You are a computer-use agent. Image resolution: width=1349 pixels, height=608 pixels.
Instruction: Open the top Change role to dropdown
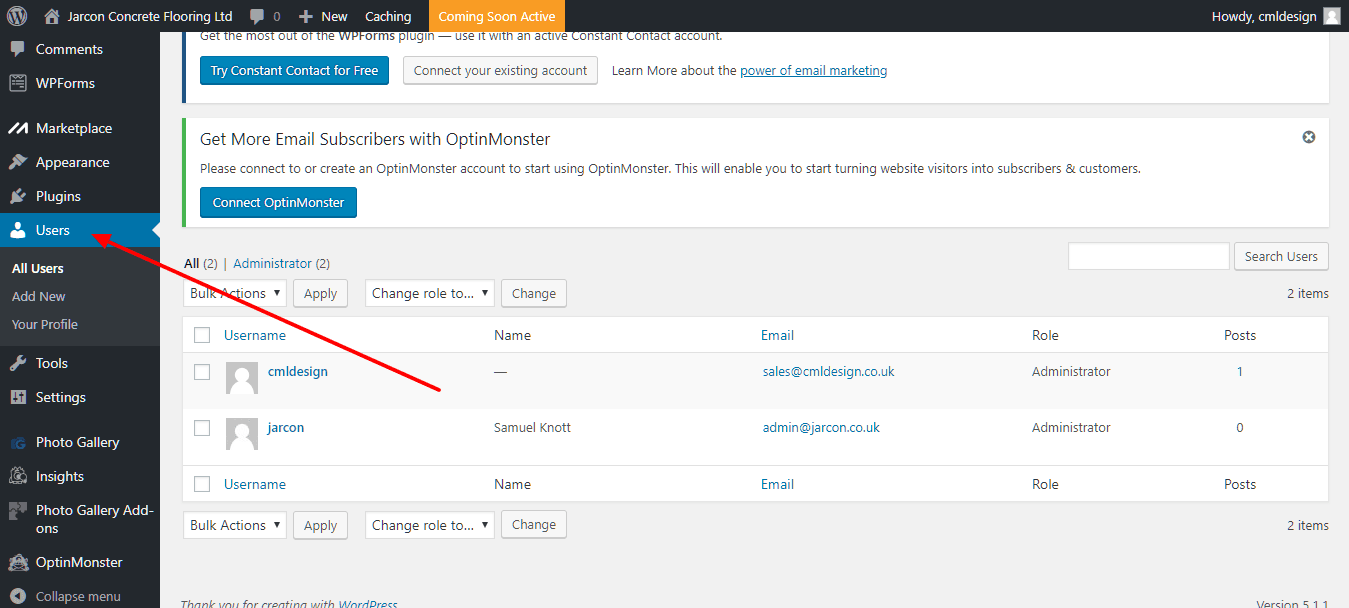430,293
